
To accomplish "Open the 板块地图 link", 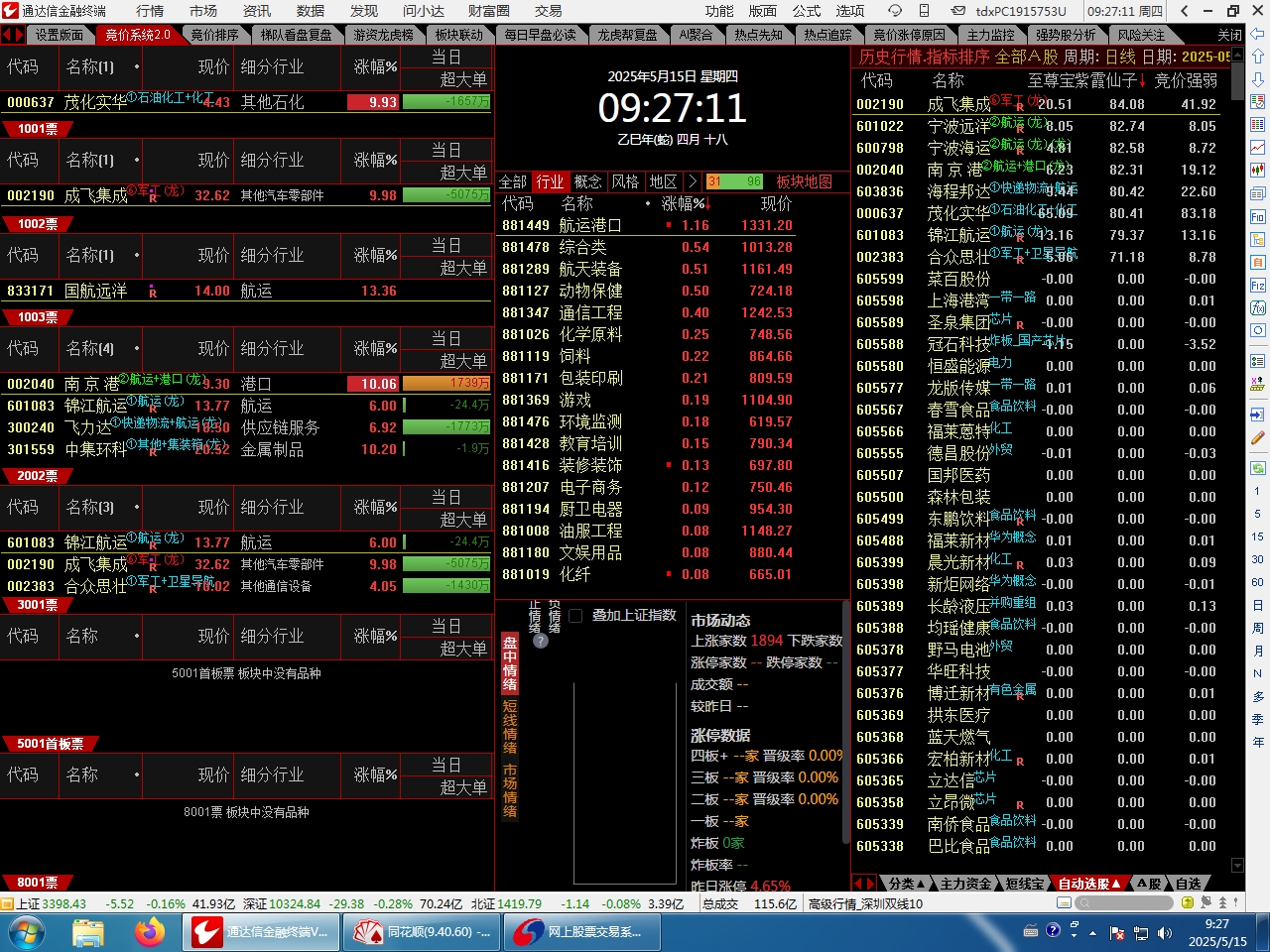I will 804,181.
